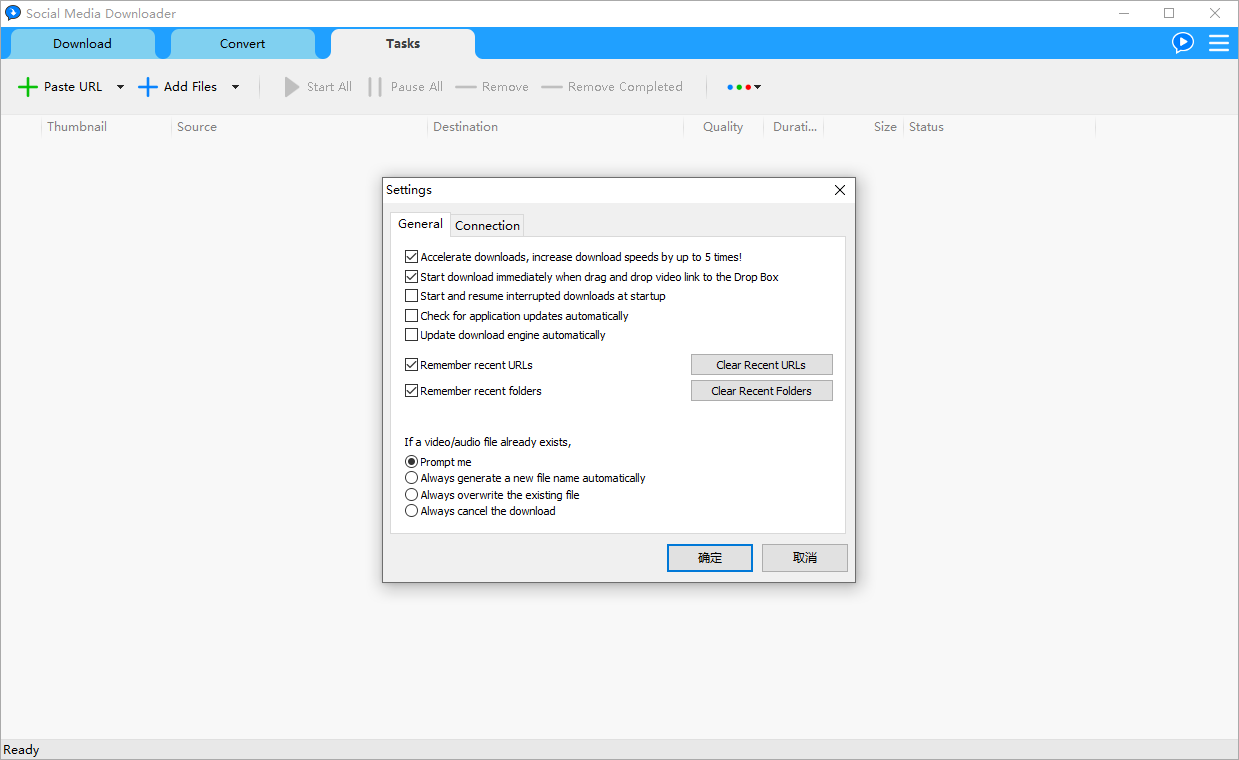Click the blue play circle icon
This screenshot has width=1239, height=760.
pos(1183,43)
